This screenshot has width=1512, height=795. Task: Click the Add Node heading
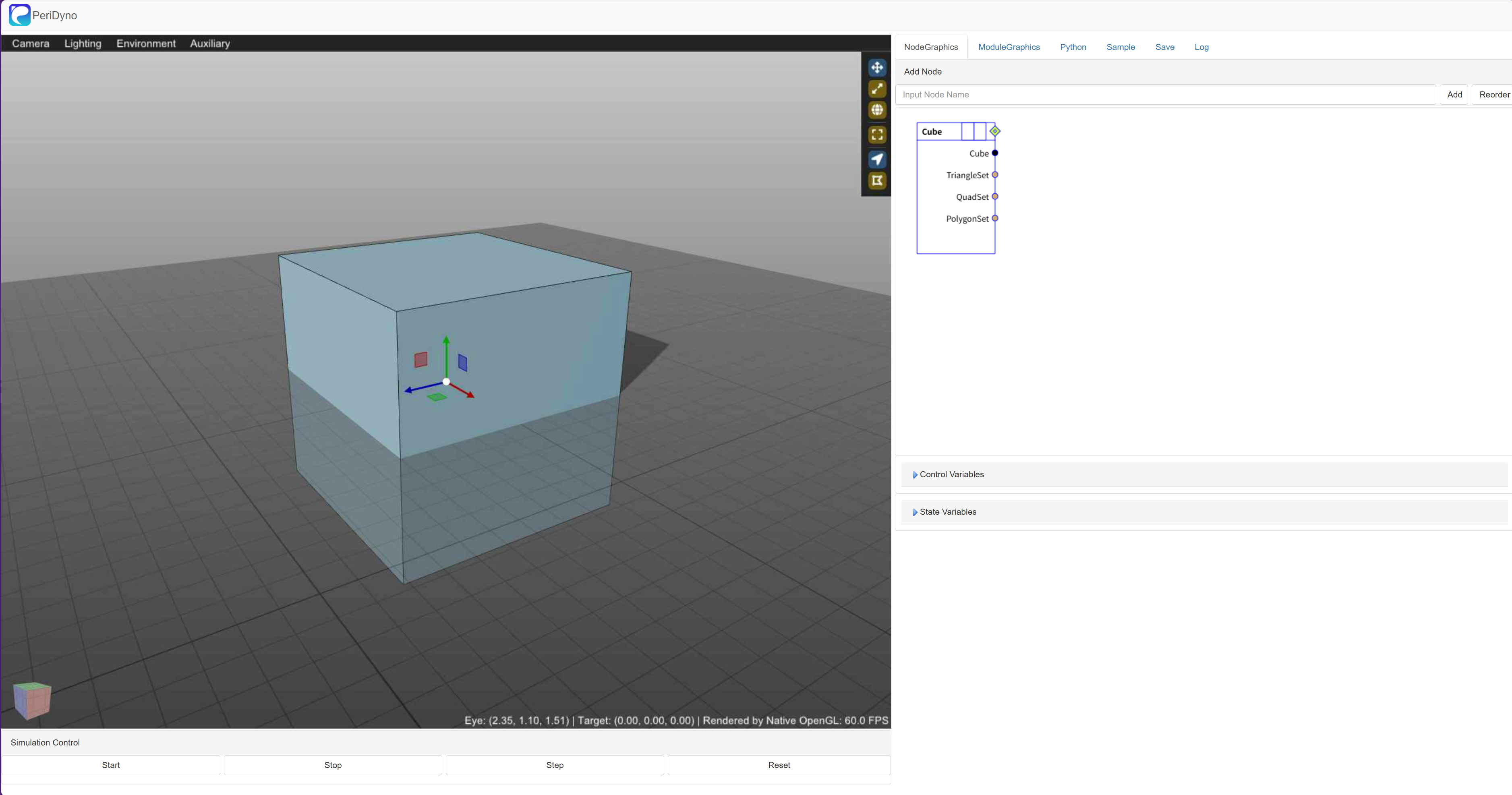click(x=923, y=72)
